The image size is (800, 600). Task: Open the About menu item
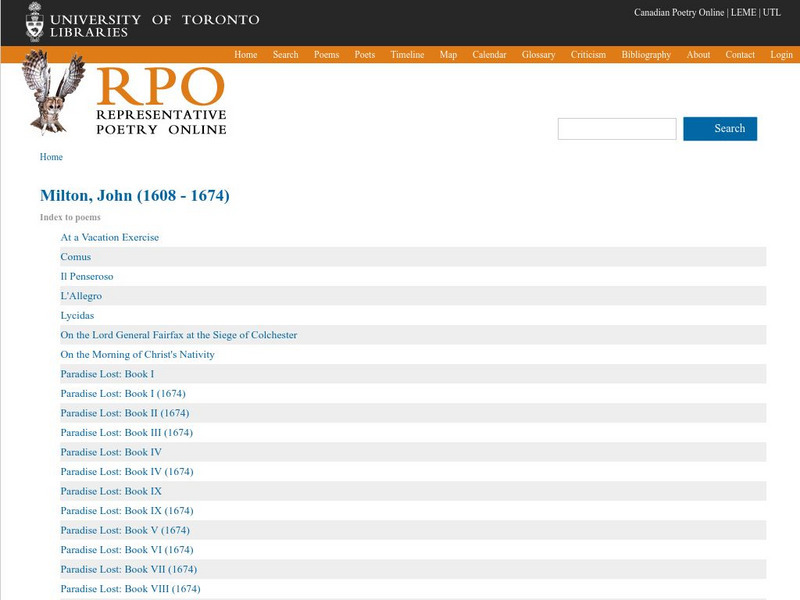pyautogui.click(x=698, y=55)
